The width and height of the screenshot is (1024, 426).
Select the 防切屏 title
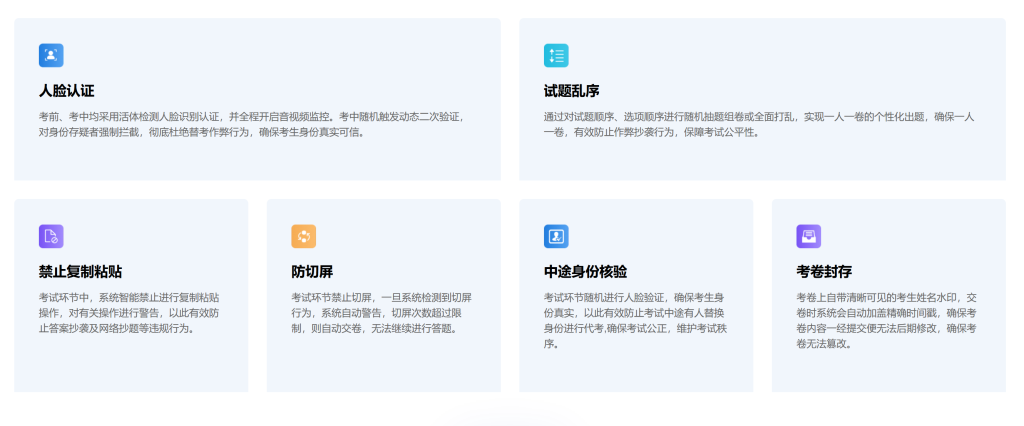pos(312,272)
